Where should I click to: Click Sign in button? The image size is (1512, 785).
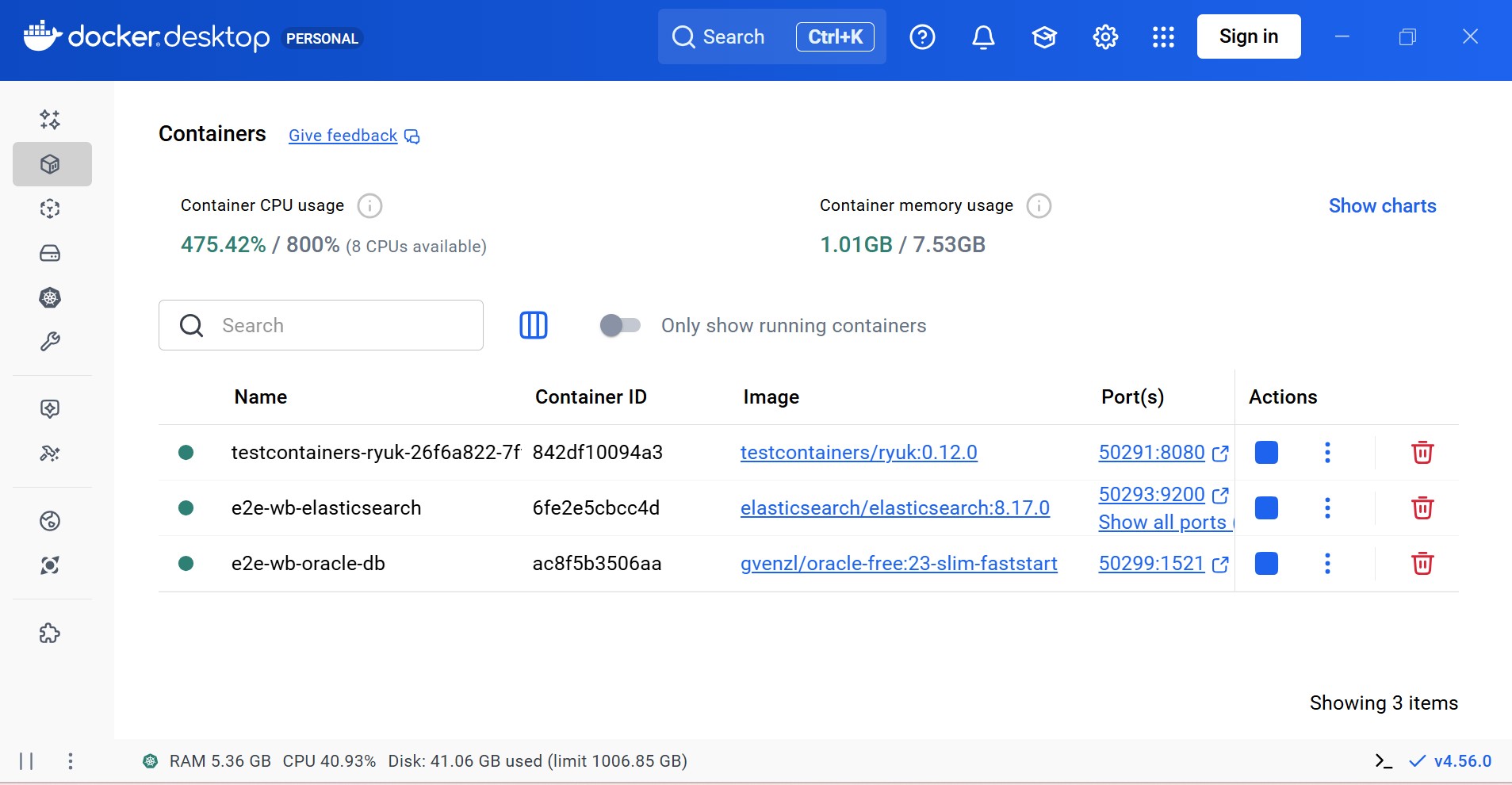pos(1249,36)
